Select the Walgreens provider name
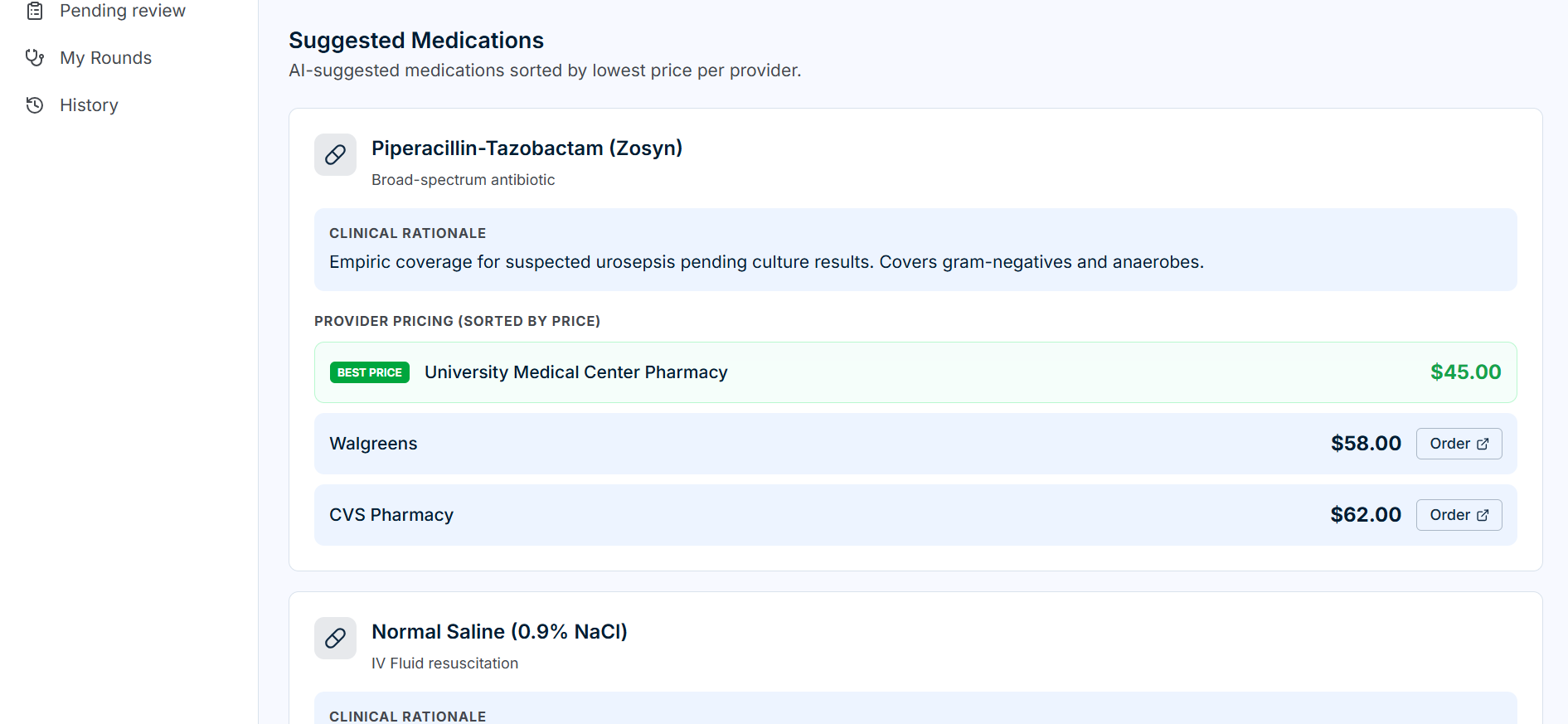Screen dimensions: 1568x724 point(373,444)
